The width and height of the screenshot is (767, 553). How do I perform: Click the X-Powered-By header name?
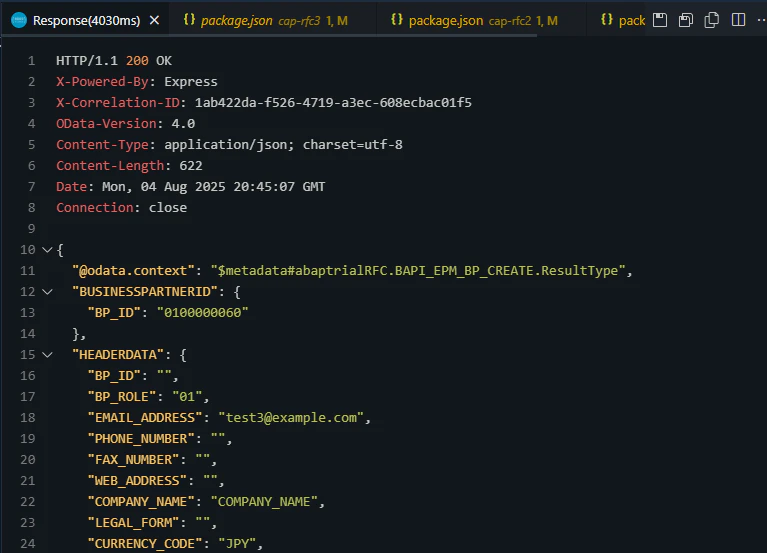coord(102,82)
